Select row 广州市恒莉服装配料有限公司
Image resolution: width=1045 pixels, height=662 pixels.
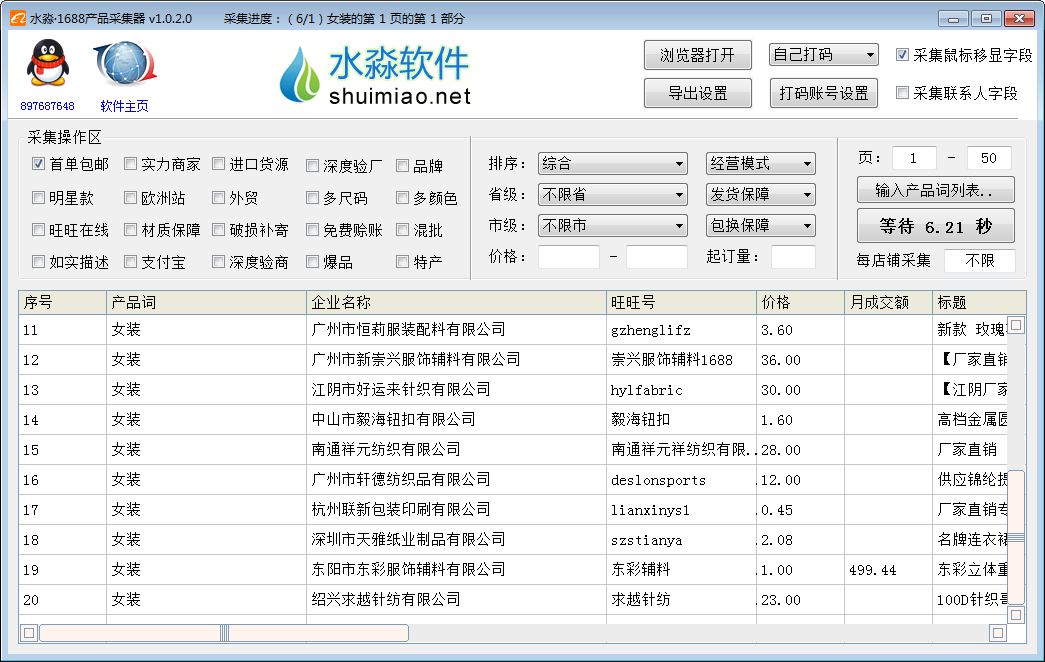click(x=513, y=329)
